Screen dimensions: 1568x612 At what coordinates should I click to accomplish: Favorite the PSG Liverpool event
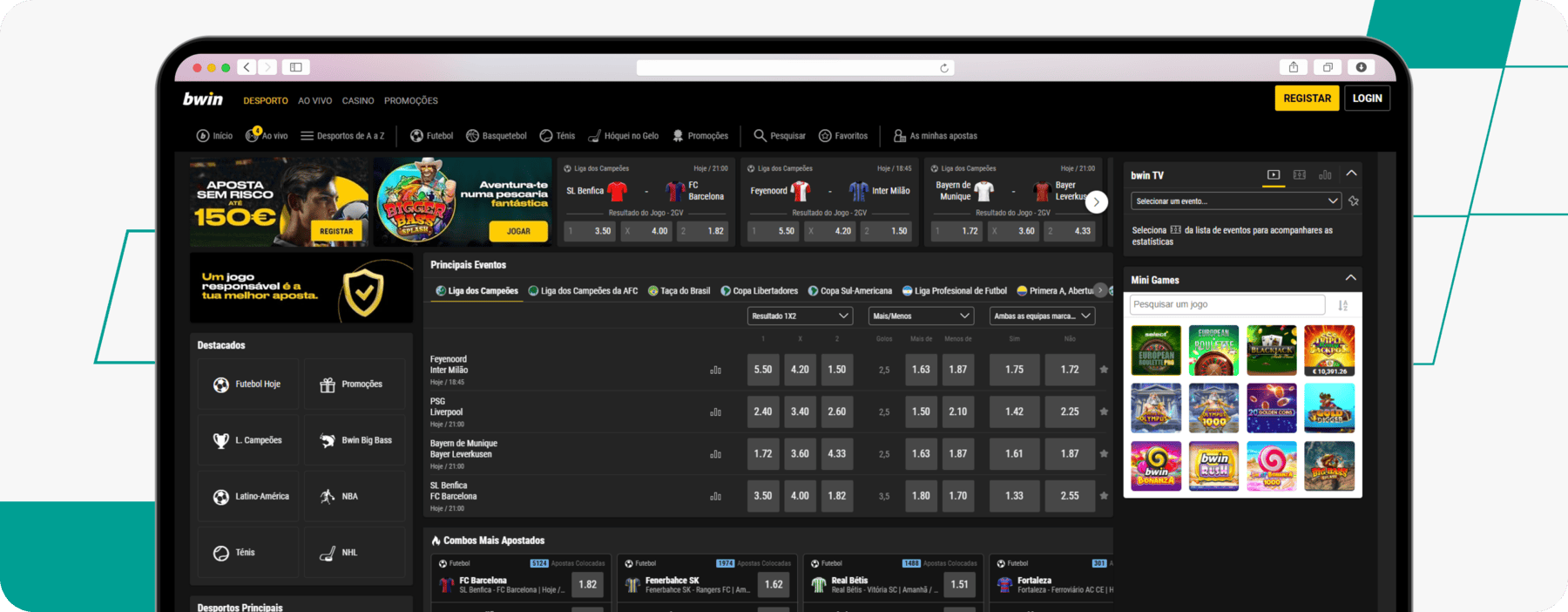click(x=1104, y=411)
